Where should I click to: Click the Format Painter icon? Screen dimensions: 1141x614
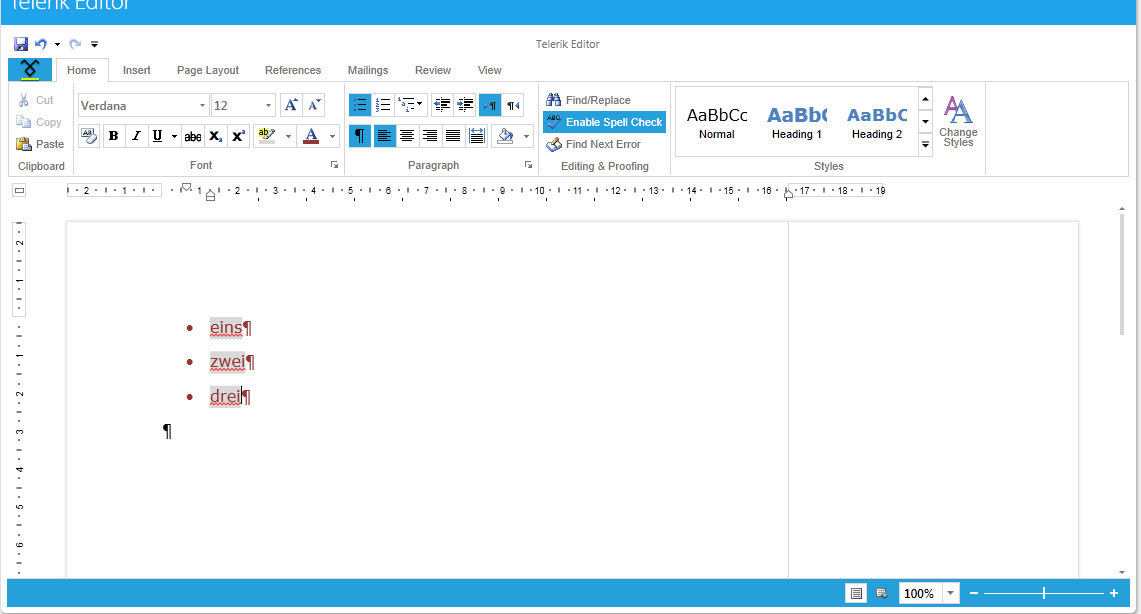pos(90,136)
